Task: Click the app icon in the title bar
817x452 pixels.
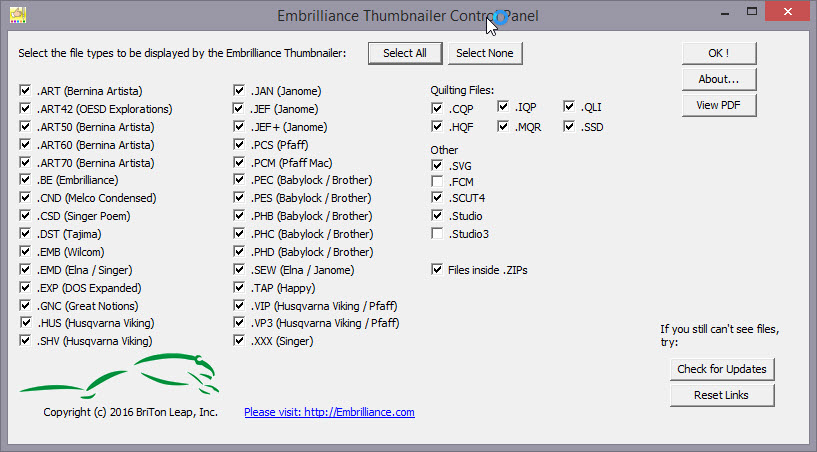Action: 18,16
